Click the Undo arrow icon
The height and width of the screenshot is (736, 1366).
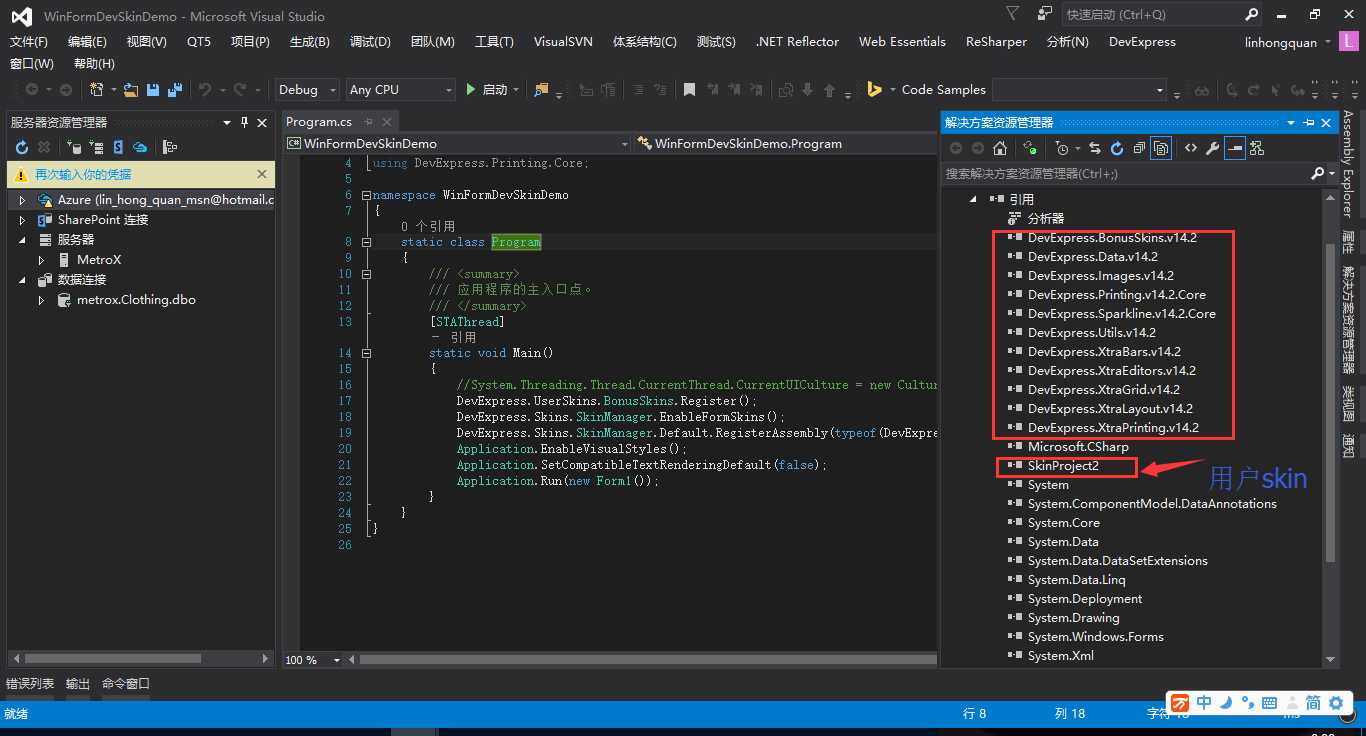pyautogui.click(x=205, y=90)
